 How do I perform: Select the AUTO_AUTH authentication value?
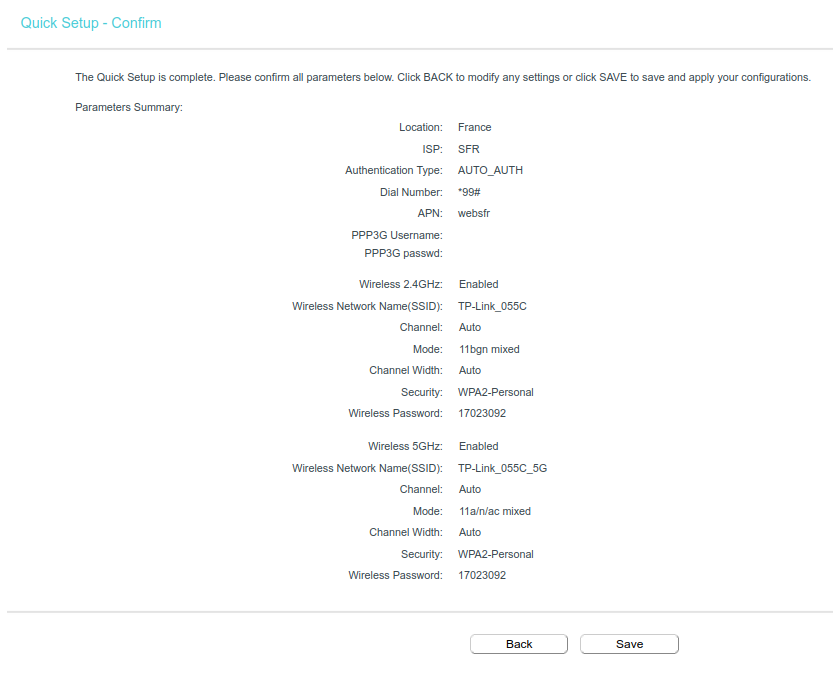[490, 171]
